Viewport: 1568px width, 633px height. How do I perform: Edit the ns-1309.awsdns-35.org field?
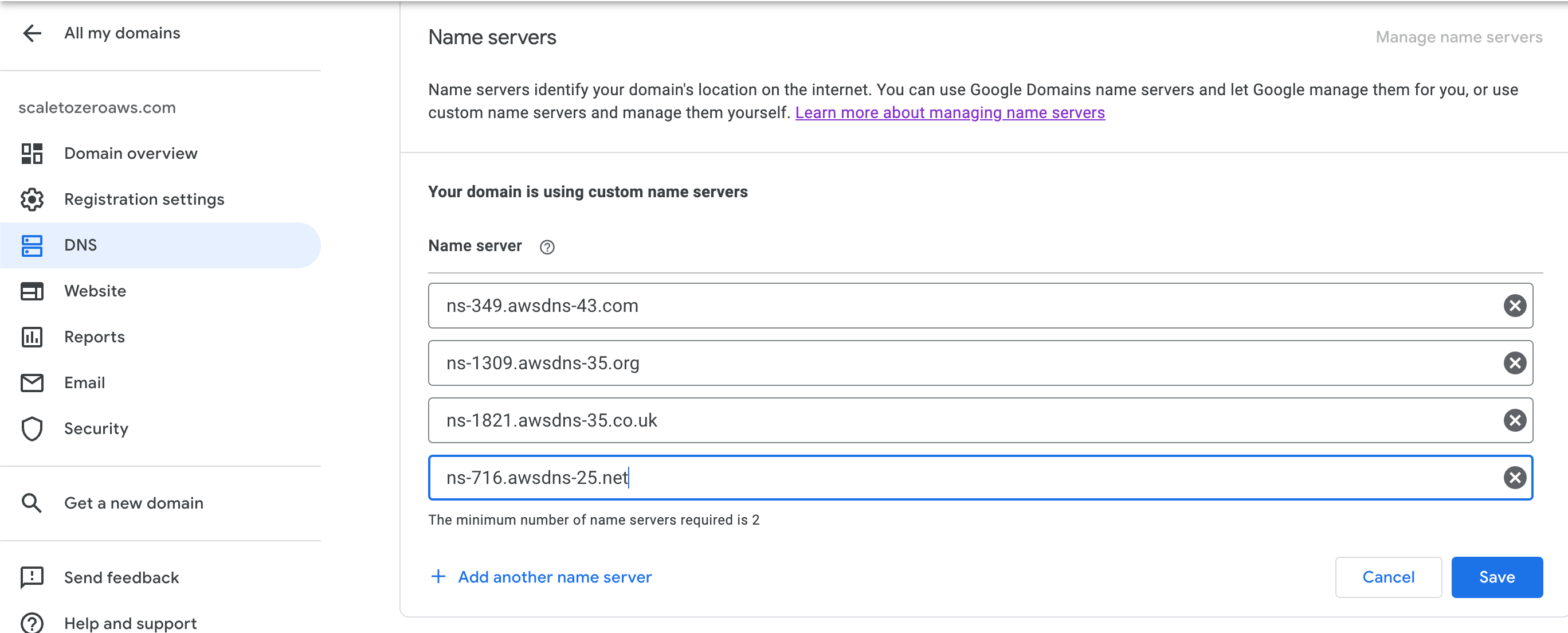tap(980, 363)
